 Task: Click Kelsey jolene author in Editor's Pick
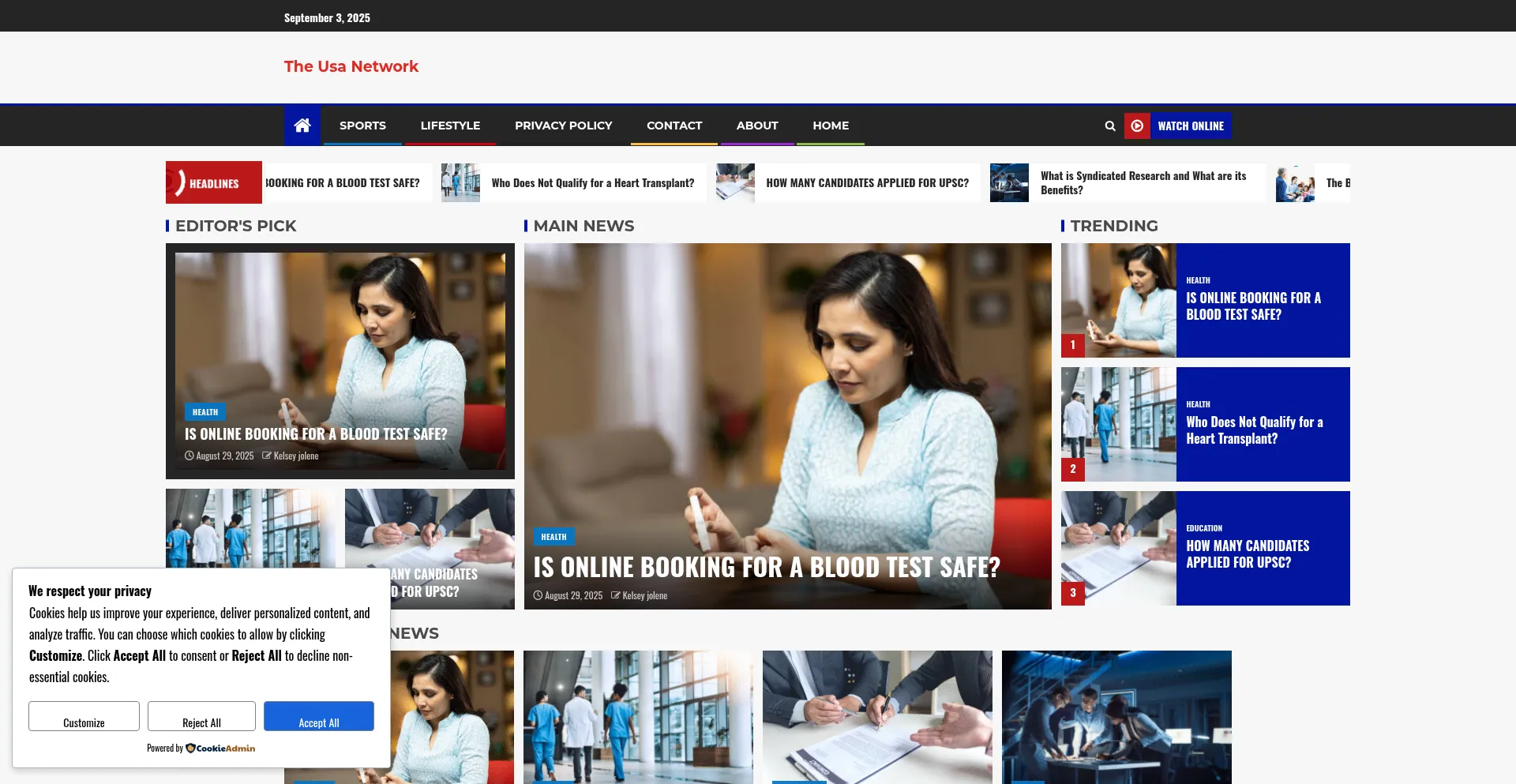(x=296, y=456)
